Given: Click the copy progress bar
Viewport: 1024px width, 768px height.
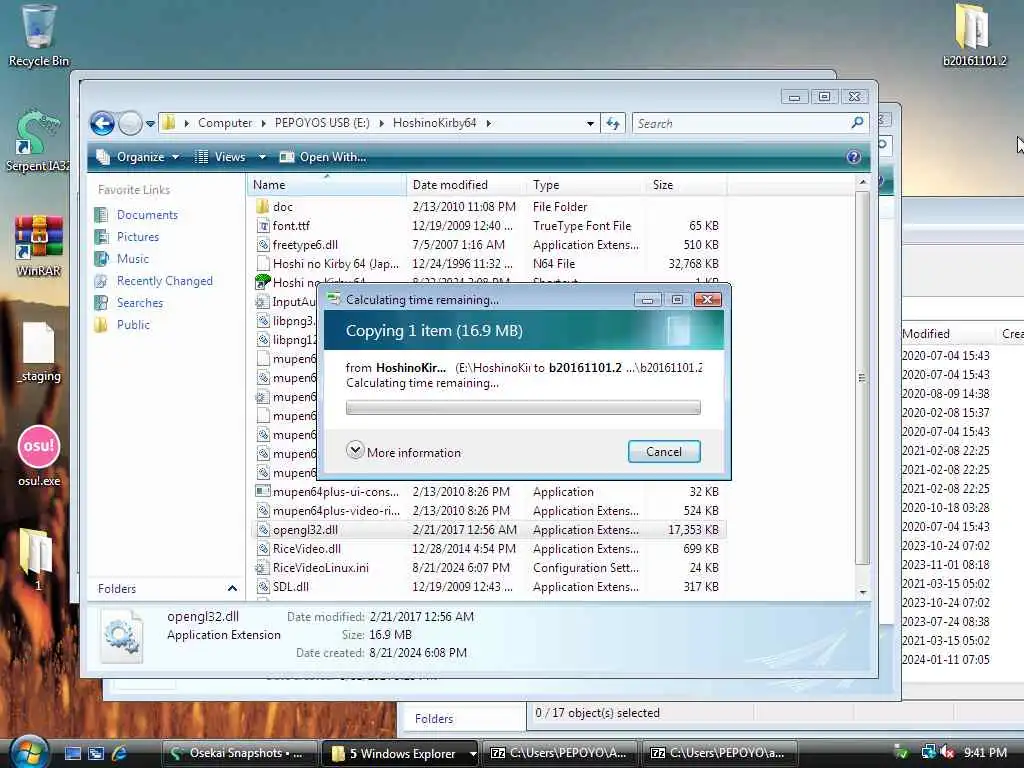Looking at the screenshot, I should pos(523,408).
